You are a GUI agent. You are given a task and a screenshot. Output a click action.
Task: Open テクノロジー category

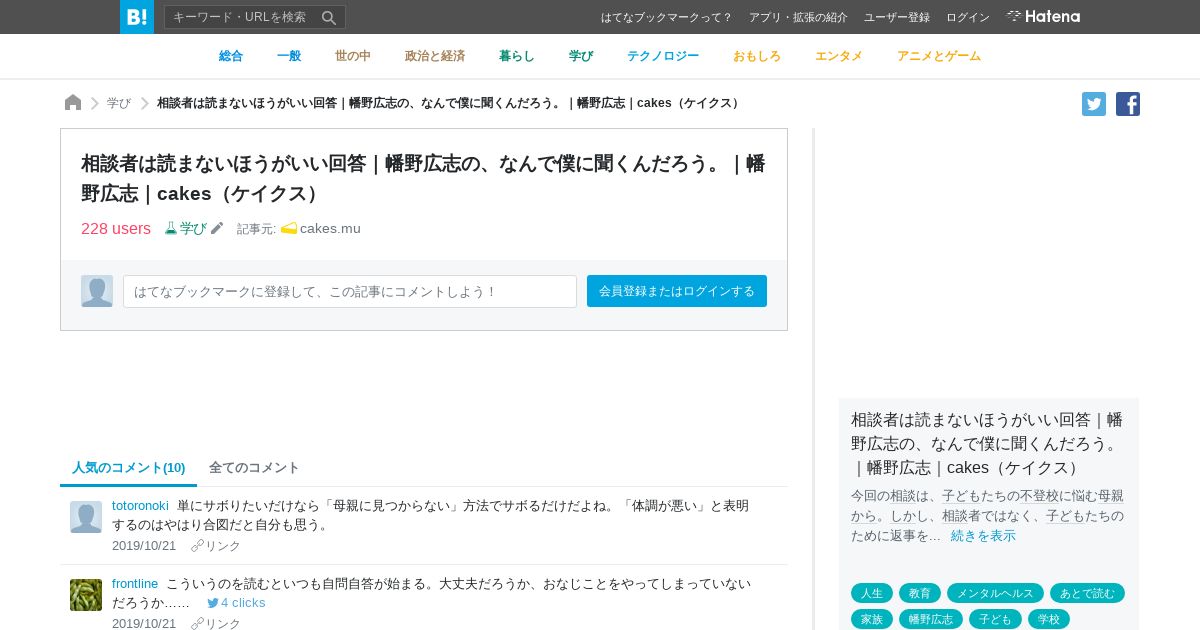click(663, 56)
